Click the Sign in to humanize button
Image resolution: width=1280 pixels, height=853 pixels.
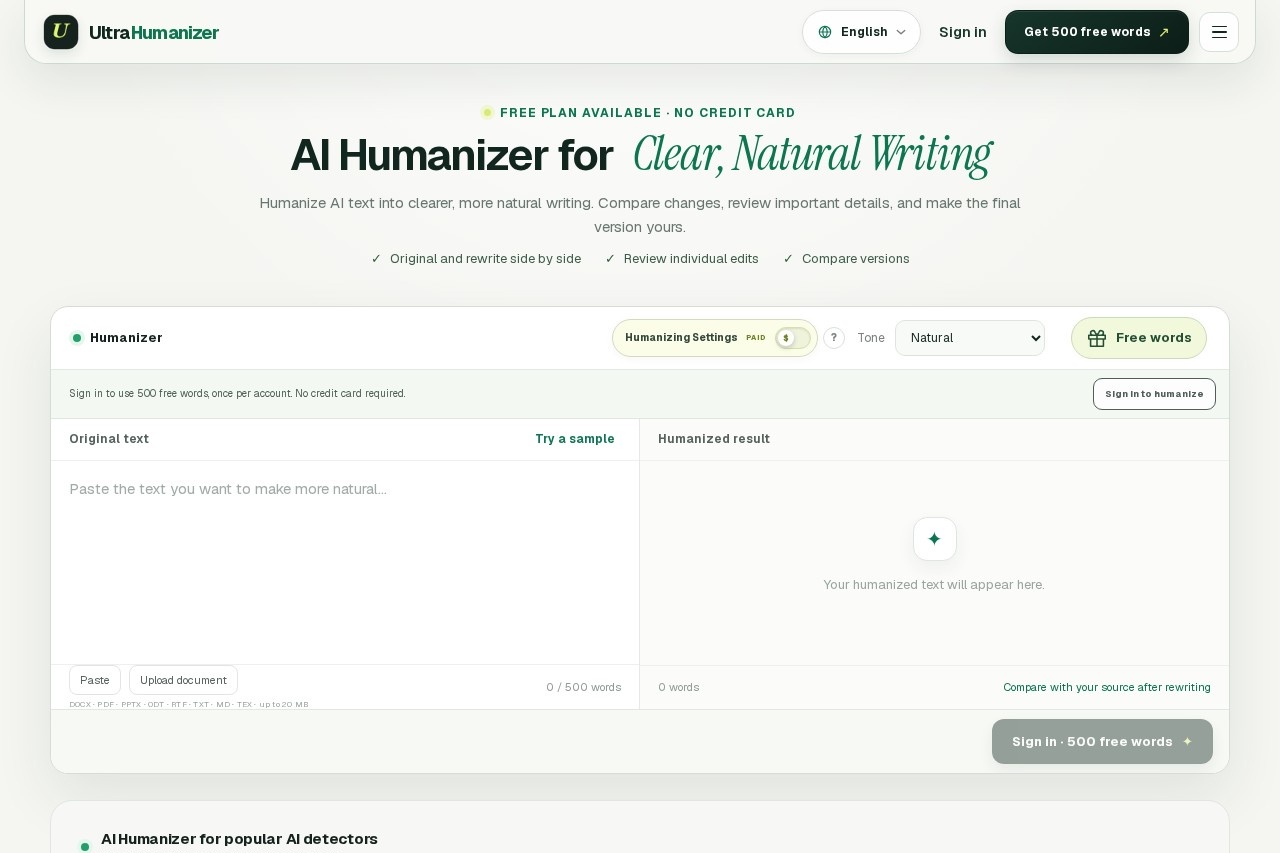click(1154, 394)
